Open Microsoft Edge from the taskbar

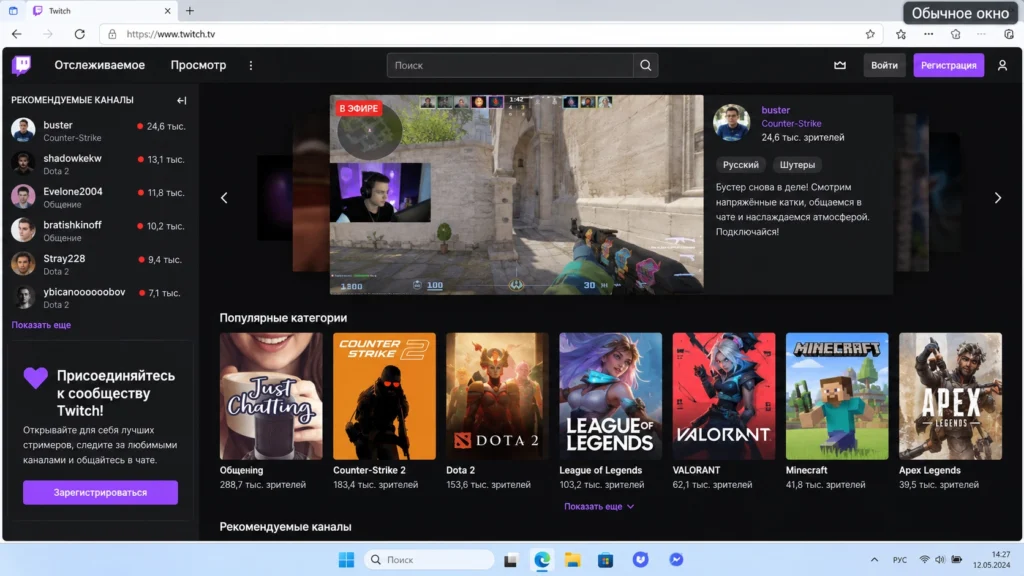point(542,560)
